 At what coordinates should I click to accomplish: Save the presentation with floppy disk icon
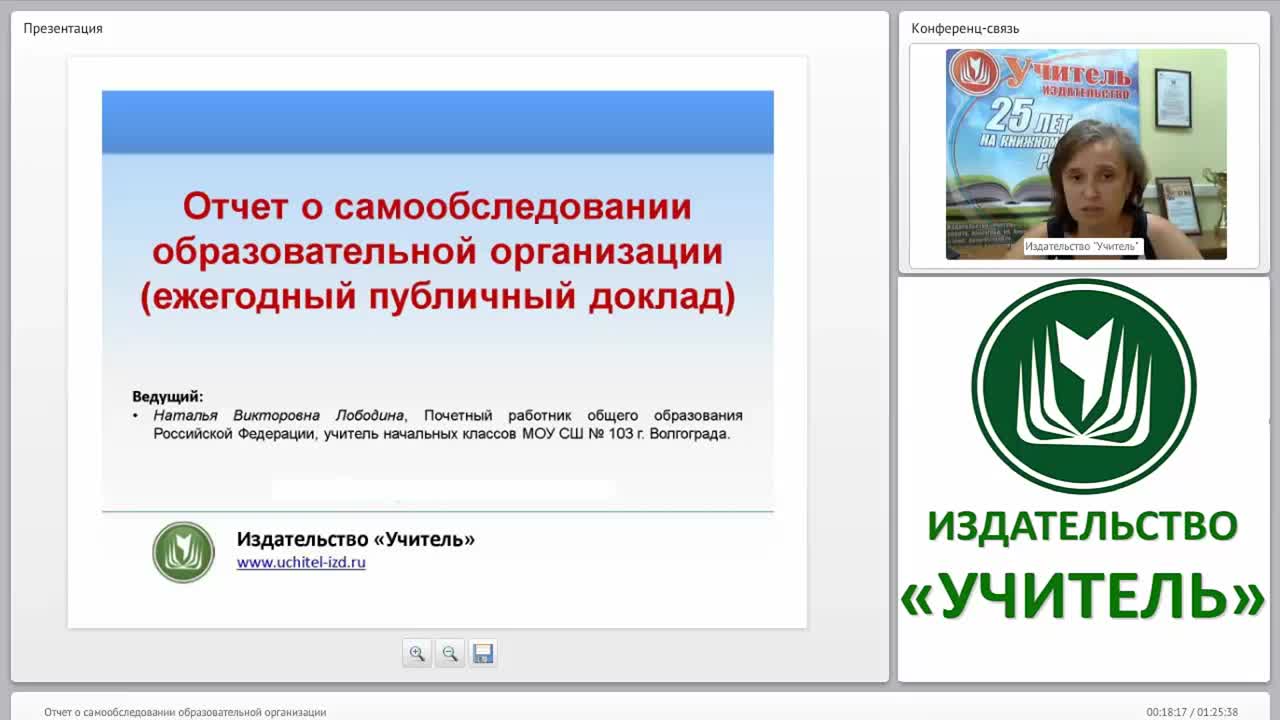coord(483,653)
